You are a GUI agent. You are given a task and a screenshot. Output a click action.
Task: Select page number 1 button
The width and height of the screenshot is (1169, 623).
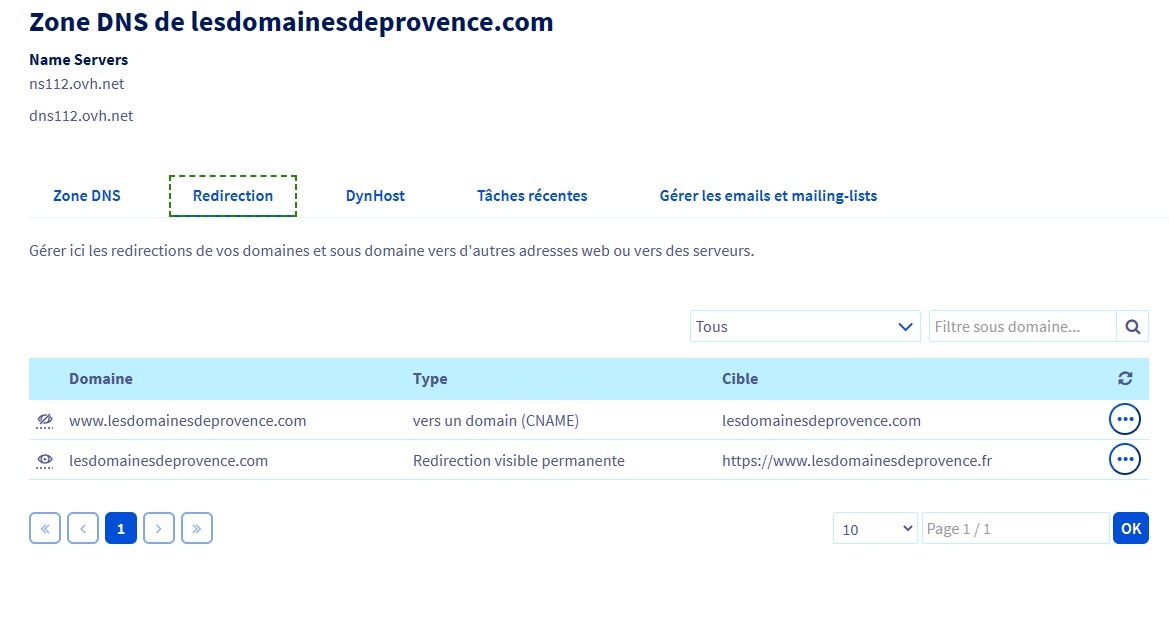121,528
